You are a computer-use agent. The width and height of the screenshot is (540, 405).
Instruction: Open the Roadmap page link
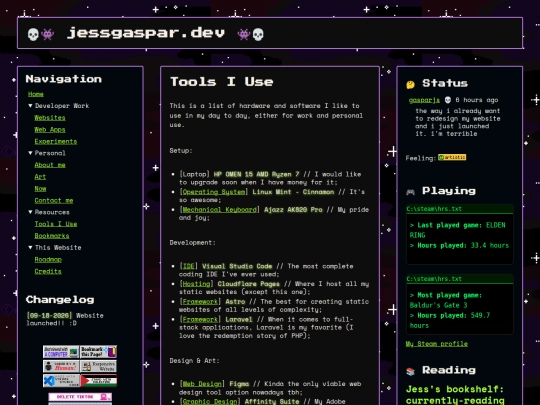(48, 260)
